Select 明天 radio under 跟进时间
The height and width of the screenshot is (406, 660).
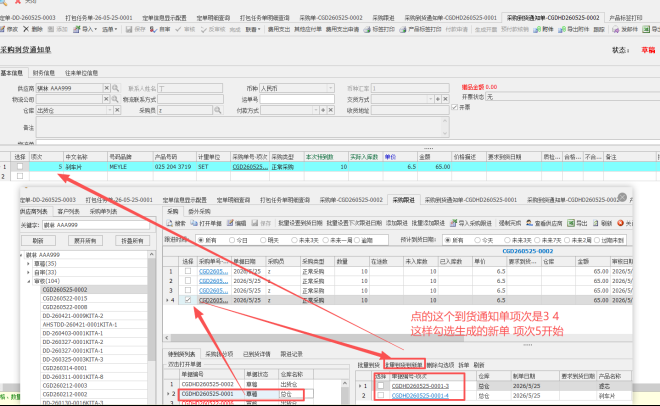[x=263, y=240]
